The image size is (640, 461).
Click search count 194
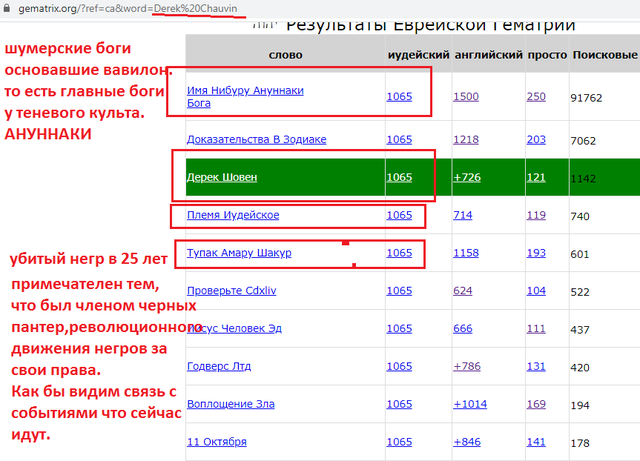click(x=580, y=405)
